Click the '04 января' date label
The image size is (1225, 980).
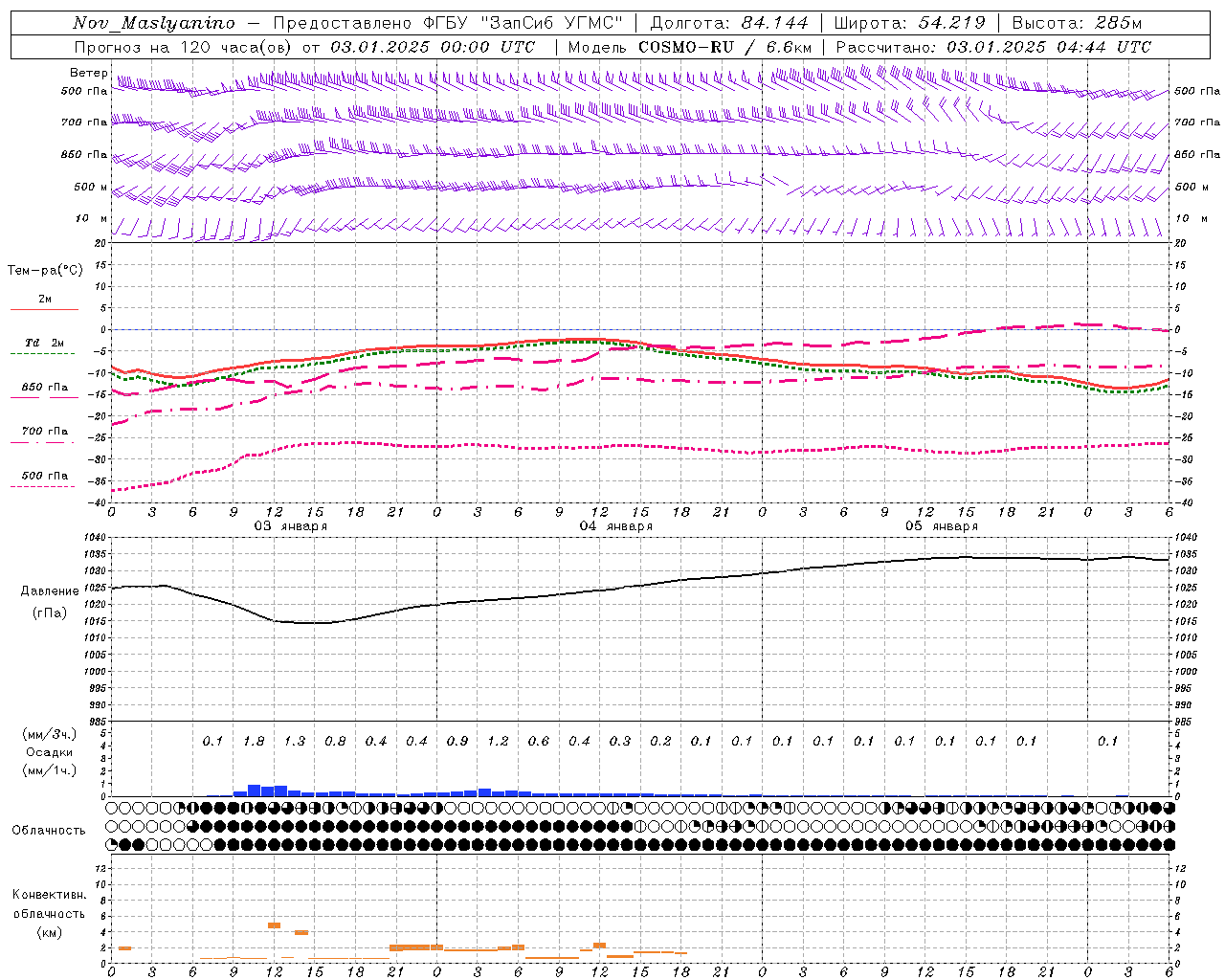point(616,525)
